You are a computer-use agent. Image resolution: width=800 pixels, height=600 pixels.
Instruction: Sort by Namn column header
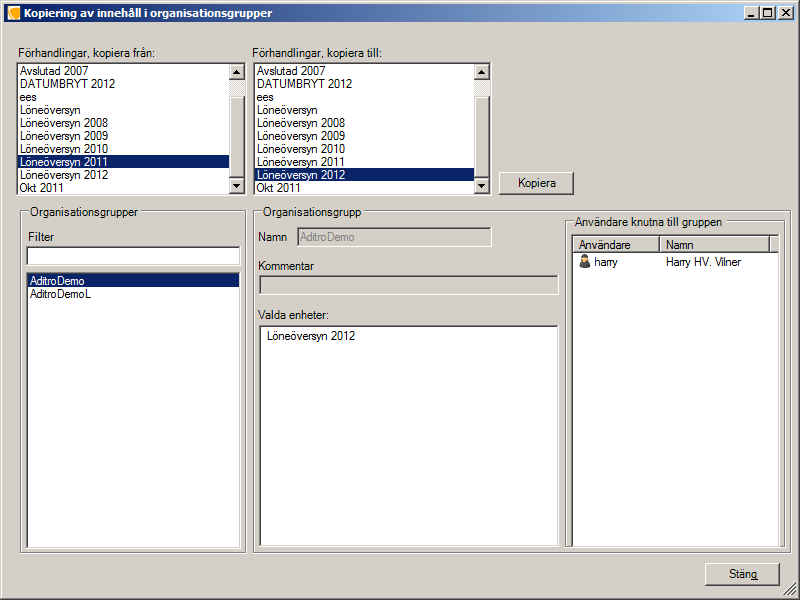[x=714, y=245]
